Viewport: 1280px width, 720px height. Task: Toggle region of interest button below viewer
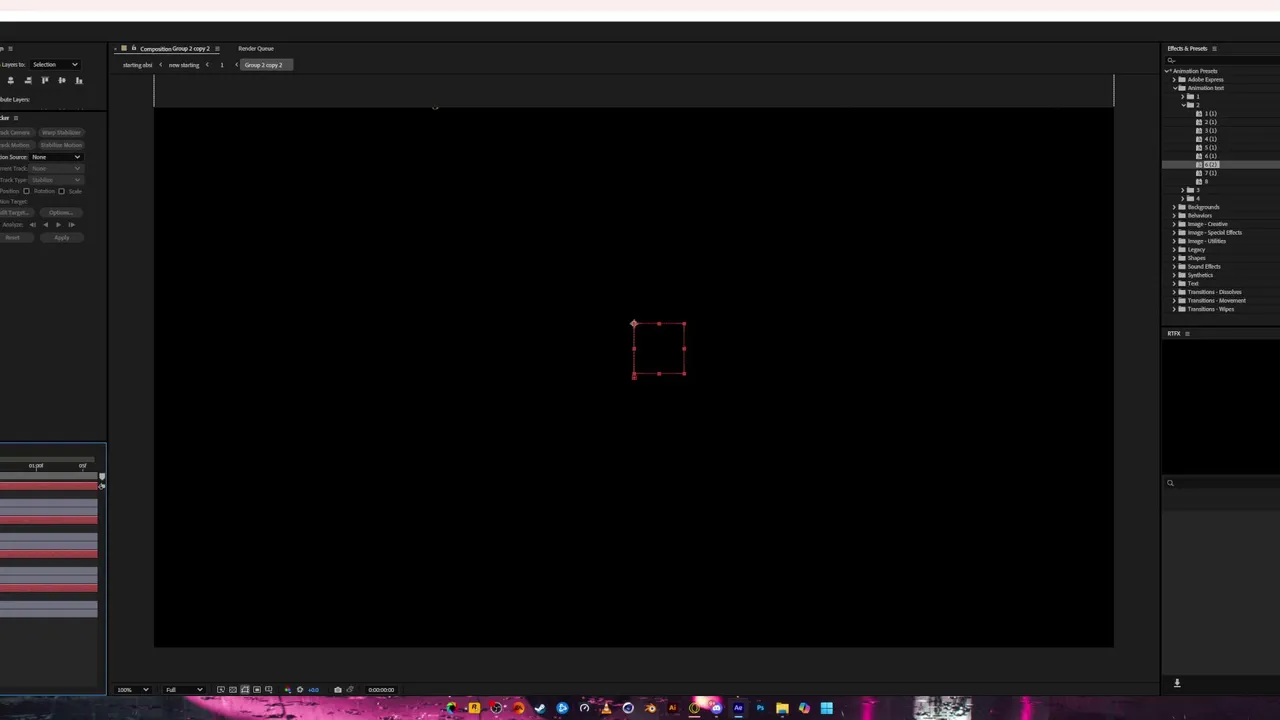(257, 690)
